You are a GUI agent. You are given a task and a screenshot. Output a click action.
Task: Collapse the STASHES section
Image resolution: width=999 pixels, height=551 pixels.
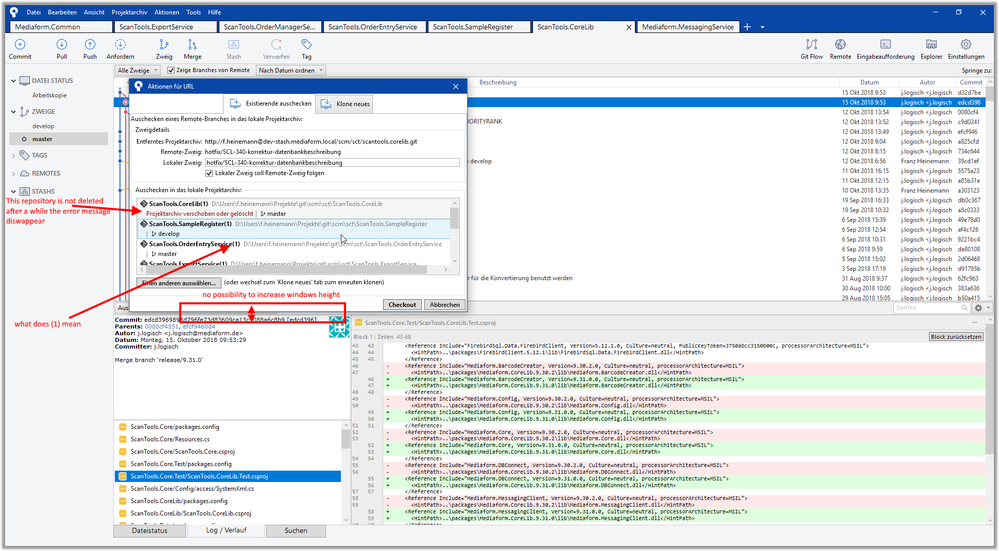click(x=13, y=191)
